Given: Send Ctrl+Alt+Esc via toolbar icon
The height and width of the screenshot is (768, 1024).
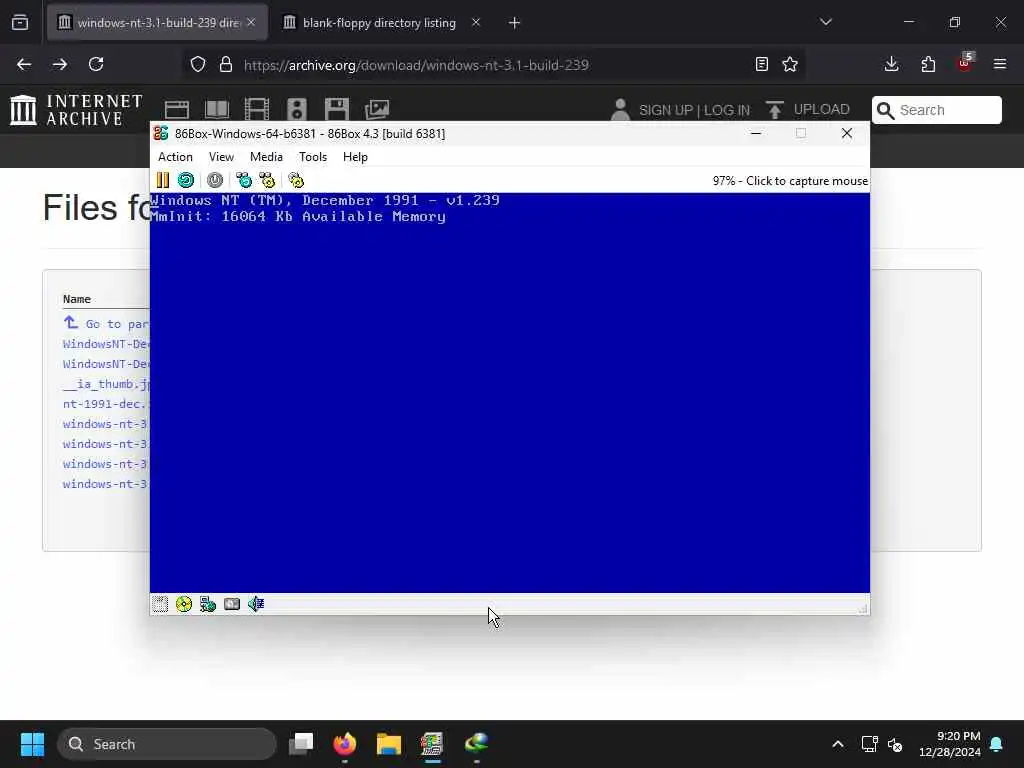Looking at the screenshot, I should click(267, 180).
